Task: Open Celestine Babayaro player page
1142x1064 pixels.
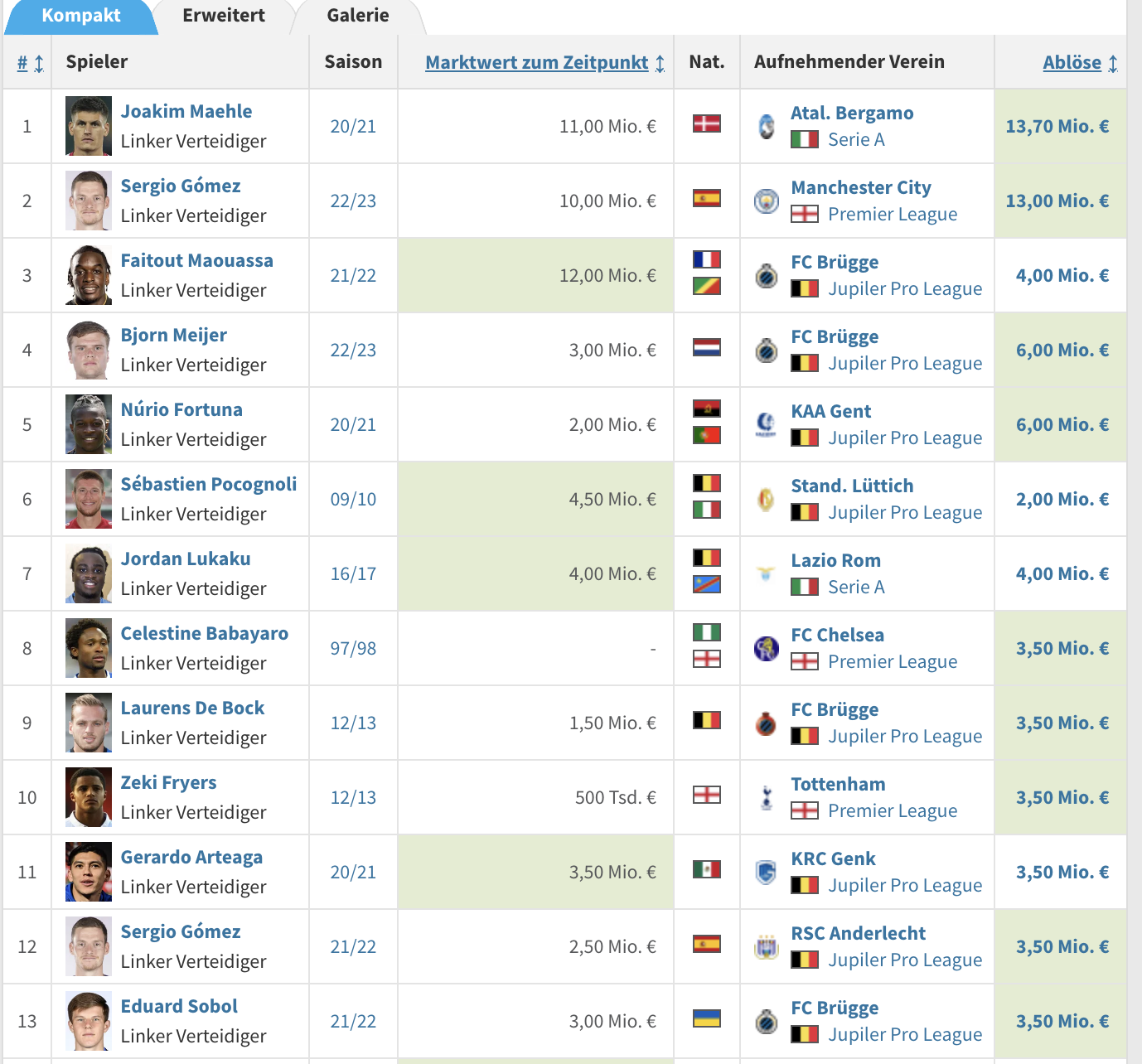Action: click(205, 633)
